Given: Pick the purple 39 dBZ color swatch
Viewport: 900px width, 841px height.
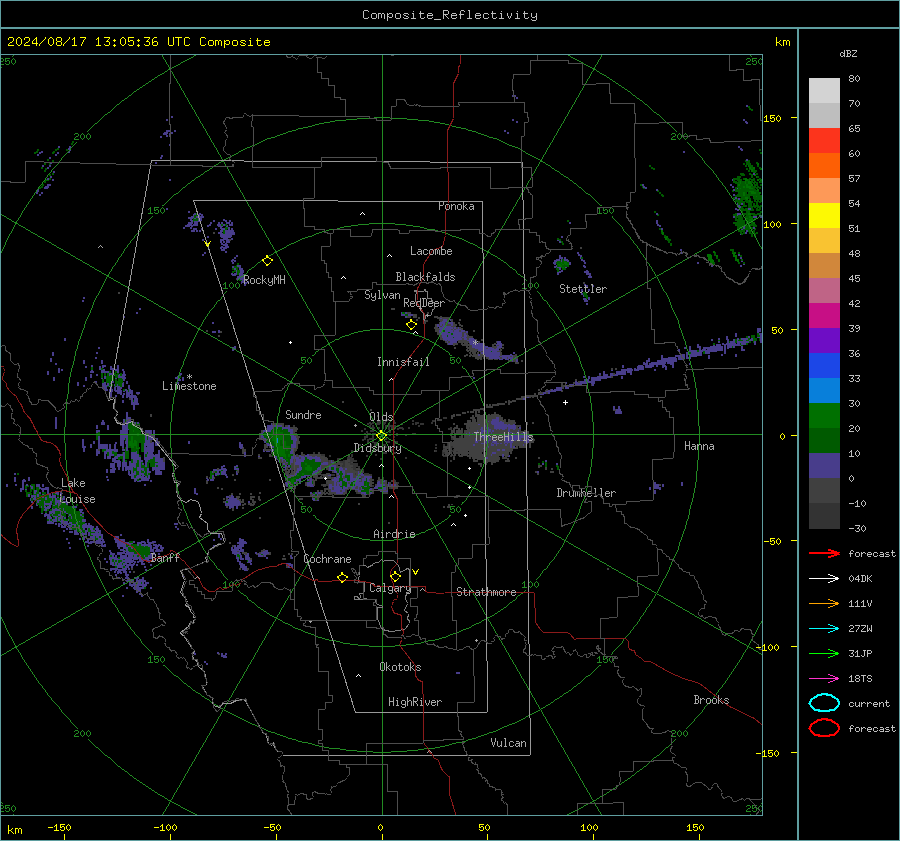Looking at the screenshot, I should (x=824, y=340).
